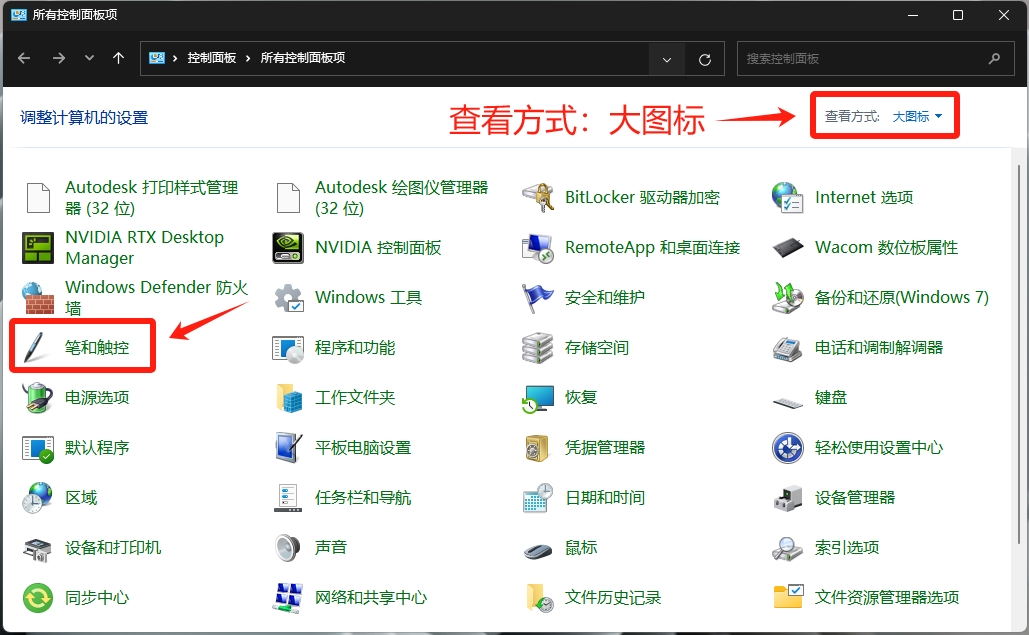Expand the chevron after the address bar icon
This screenshot has height=635, width=1029.
coord(175,58)
